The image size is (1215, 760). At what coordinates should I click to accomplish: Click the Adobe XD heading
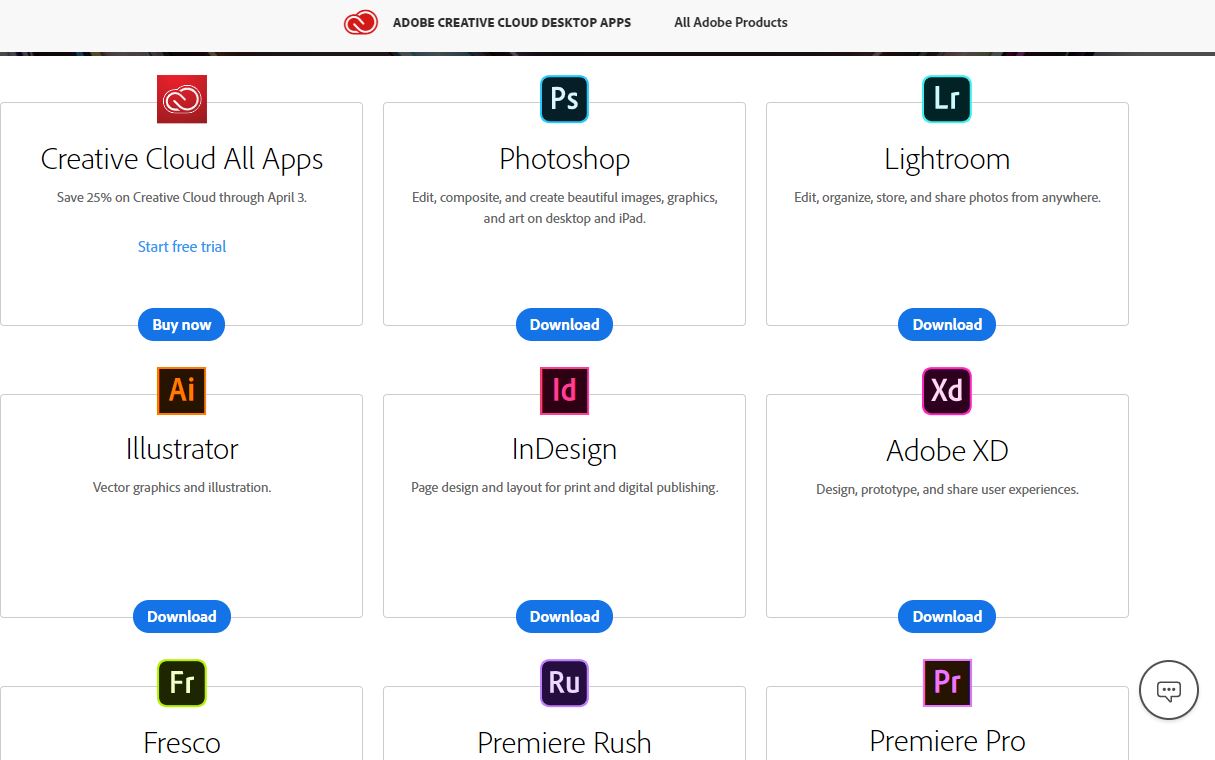click(x=947, y=451)
